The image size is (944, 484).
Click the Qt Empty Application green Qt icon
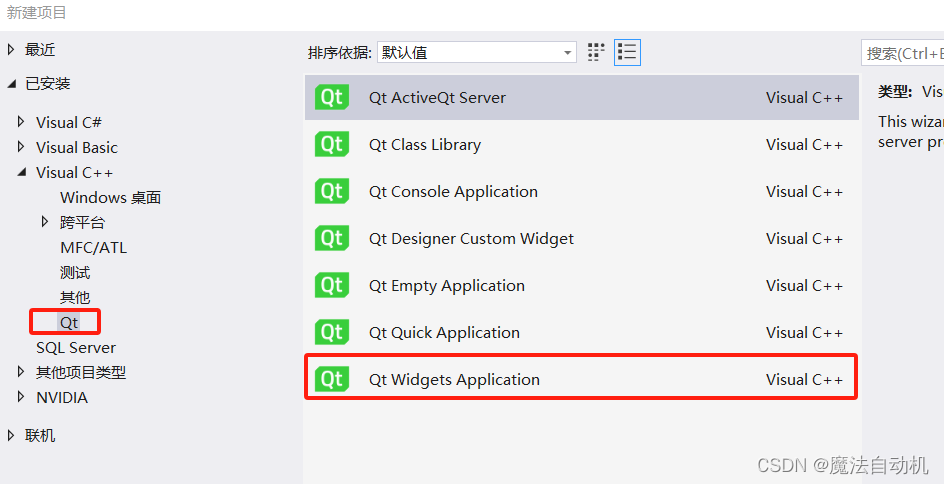coord(332,285)
